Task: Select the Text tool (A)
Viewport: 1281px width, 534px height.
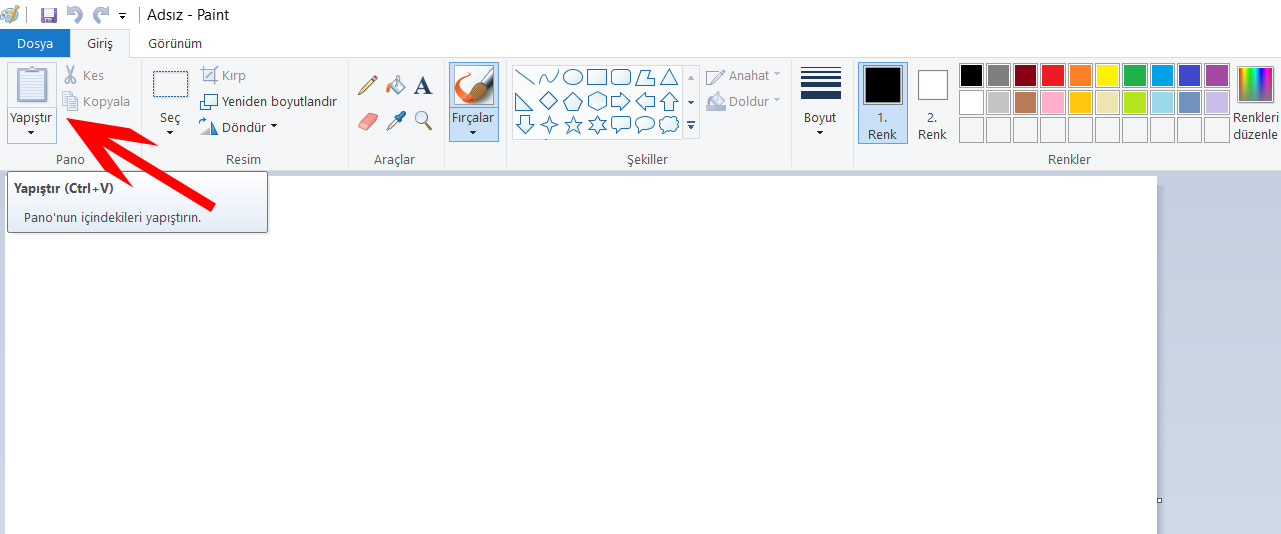Action: click(423, 86)
